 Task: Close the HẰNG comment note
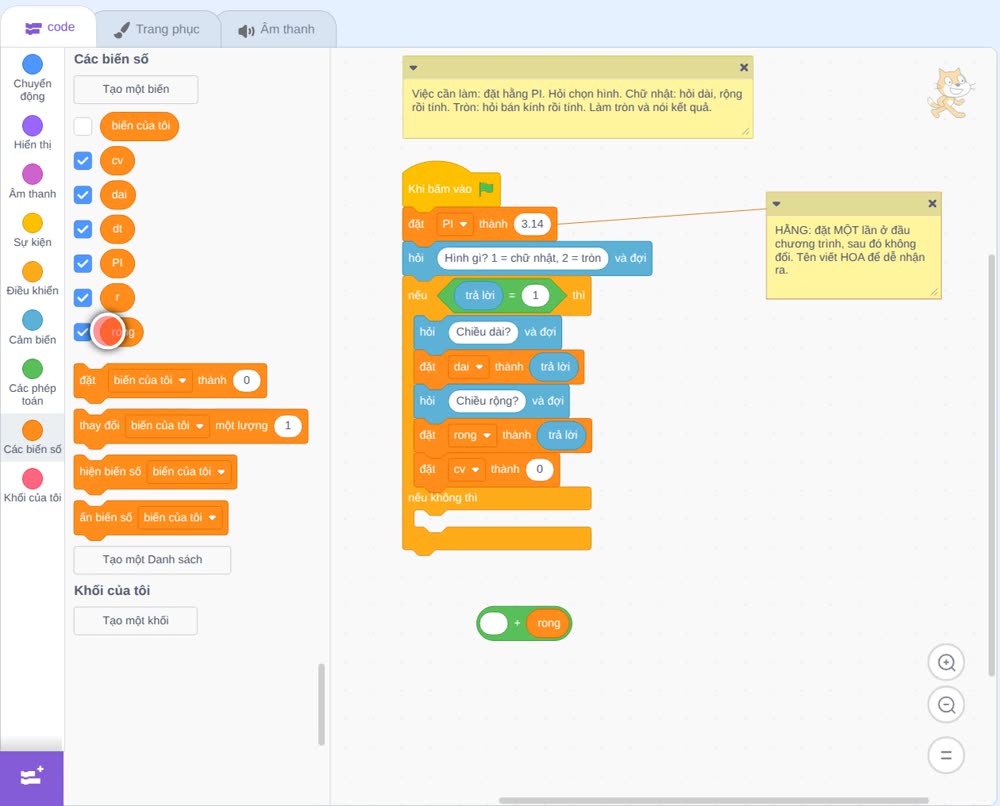click(932, 203)
